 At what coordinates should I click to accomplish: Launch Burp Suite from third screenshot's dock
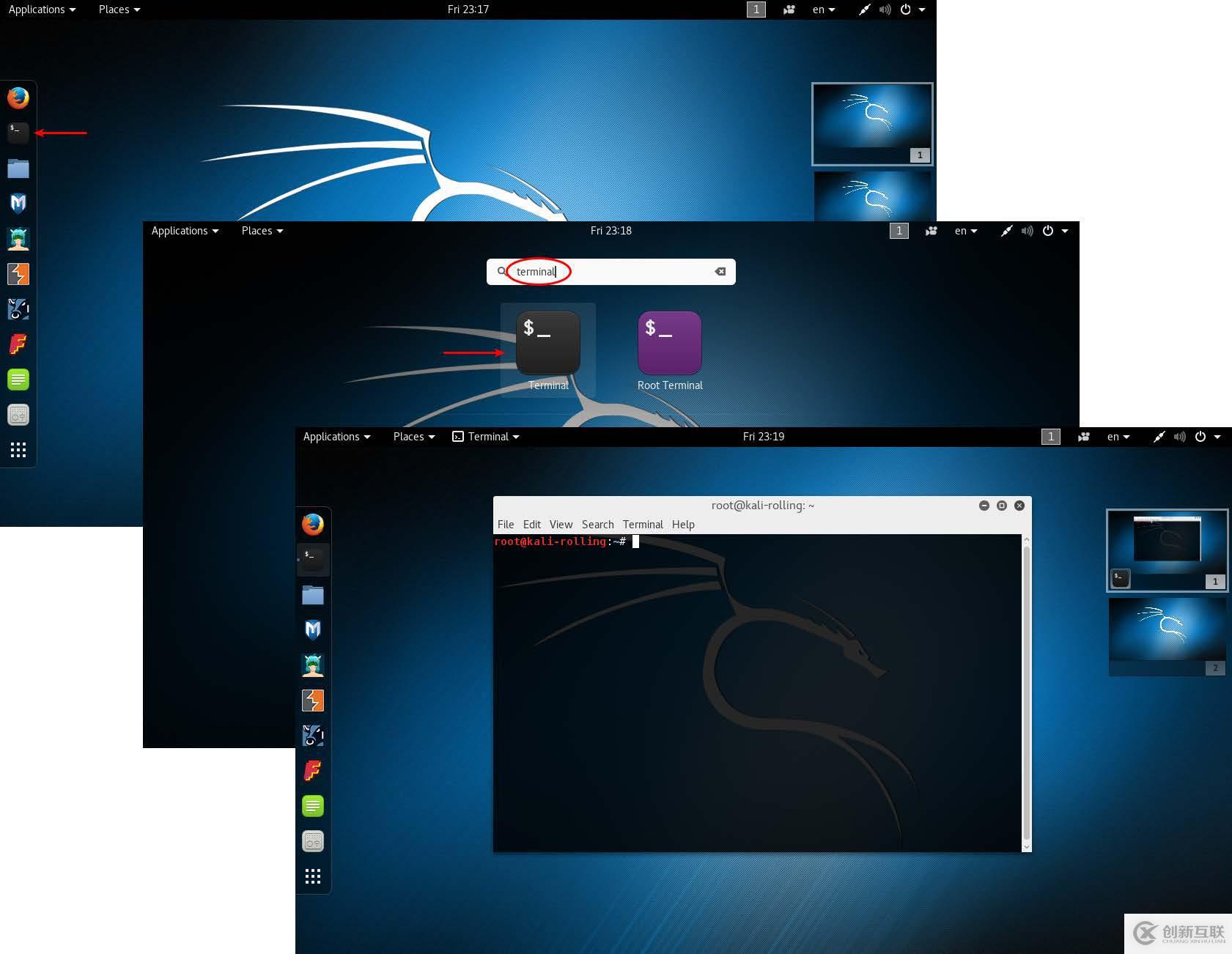pyautogui.click(x=313, y=700)
